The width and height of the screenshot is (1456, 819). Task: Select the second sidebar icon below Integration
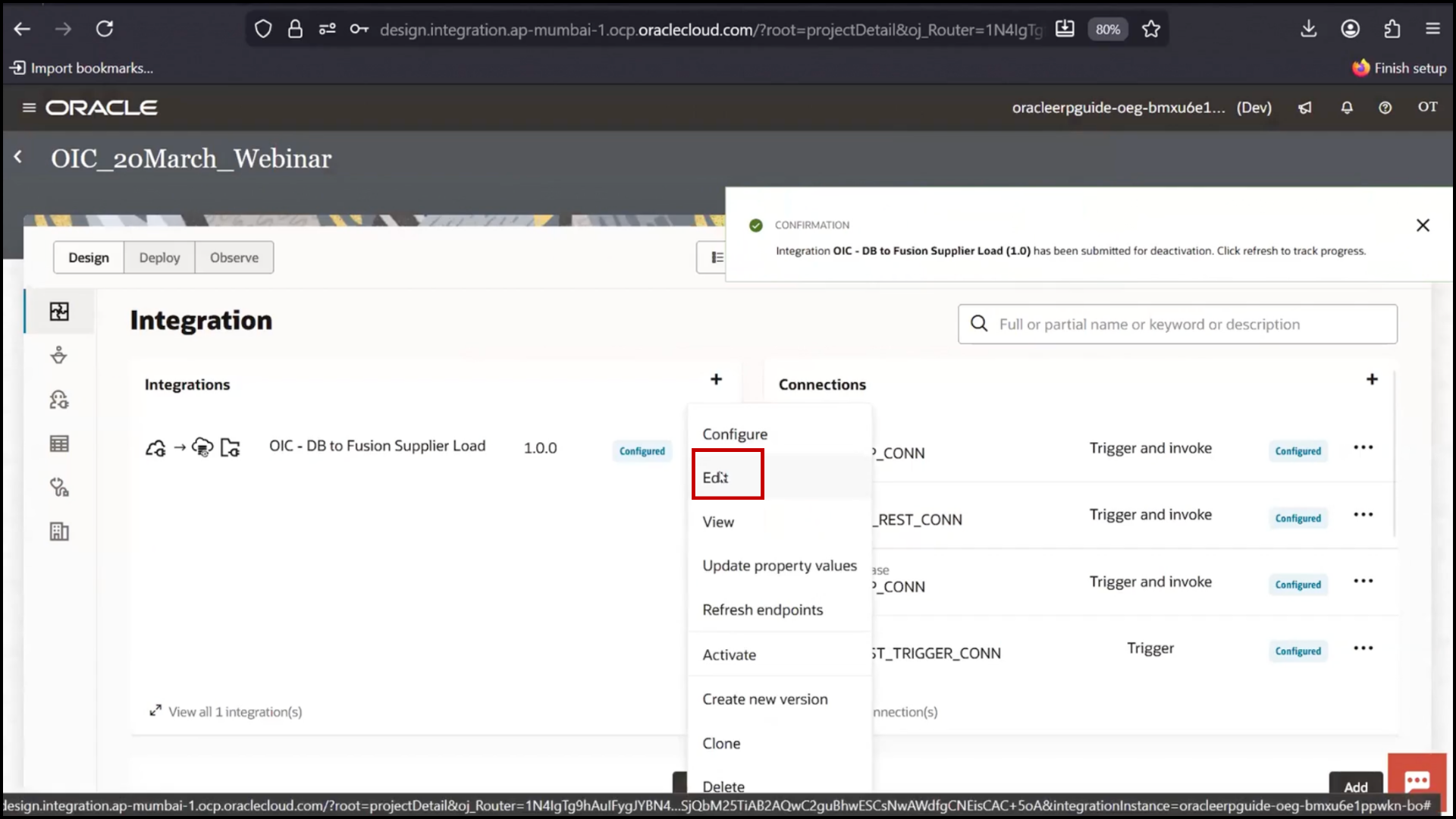tap(59, 355)
